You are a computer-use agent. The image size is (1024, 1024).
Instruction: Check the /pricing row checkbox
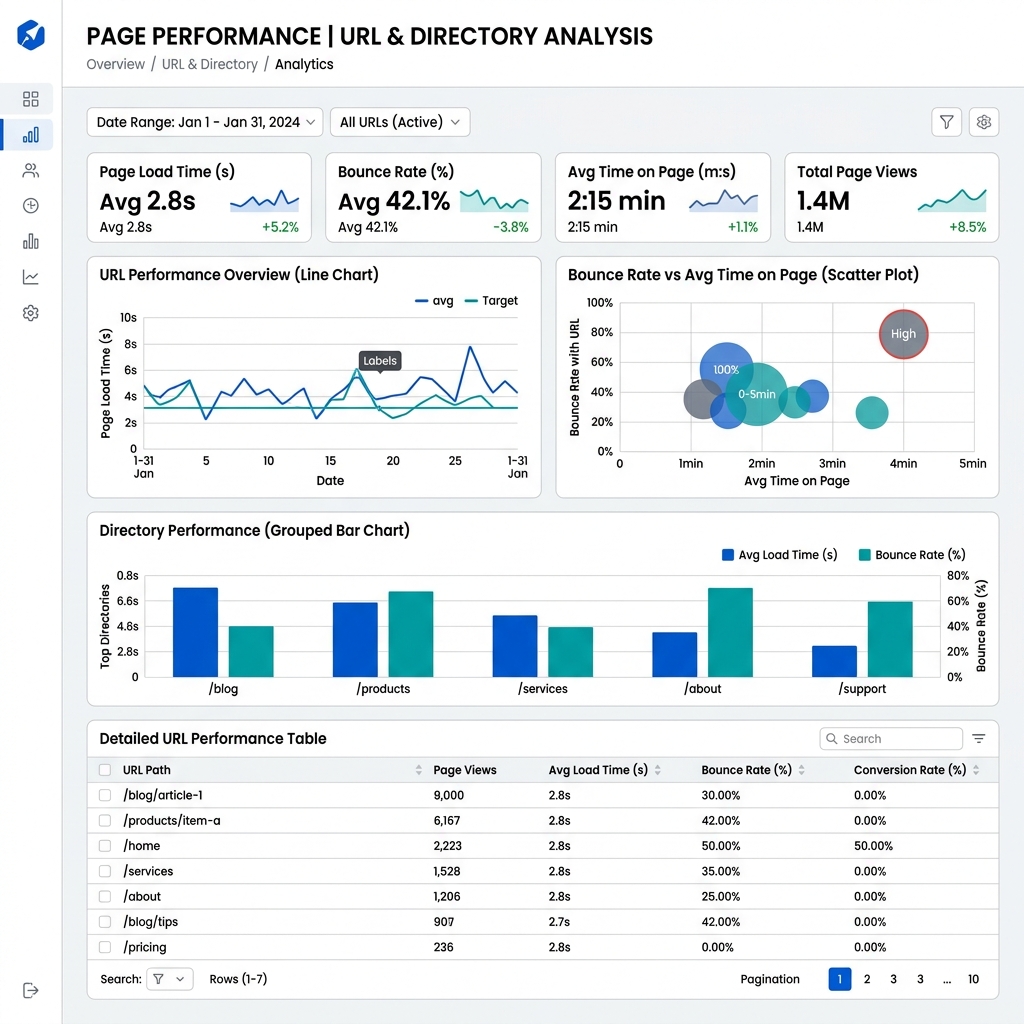pyautogui.click(x=104, y=947)
